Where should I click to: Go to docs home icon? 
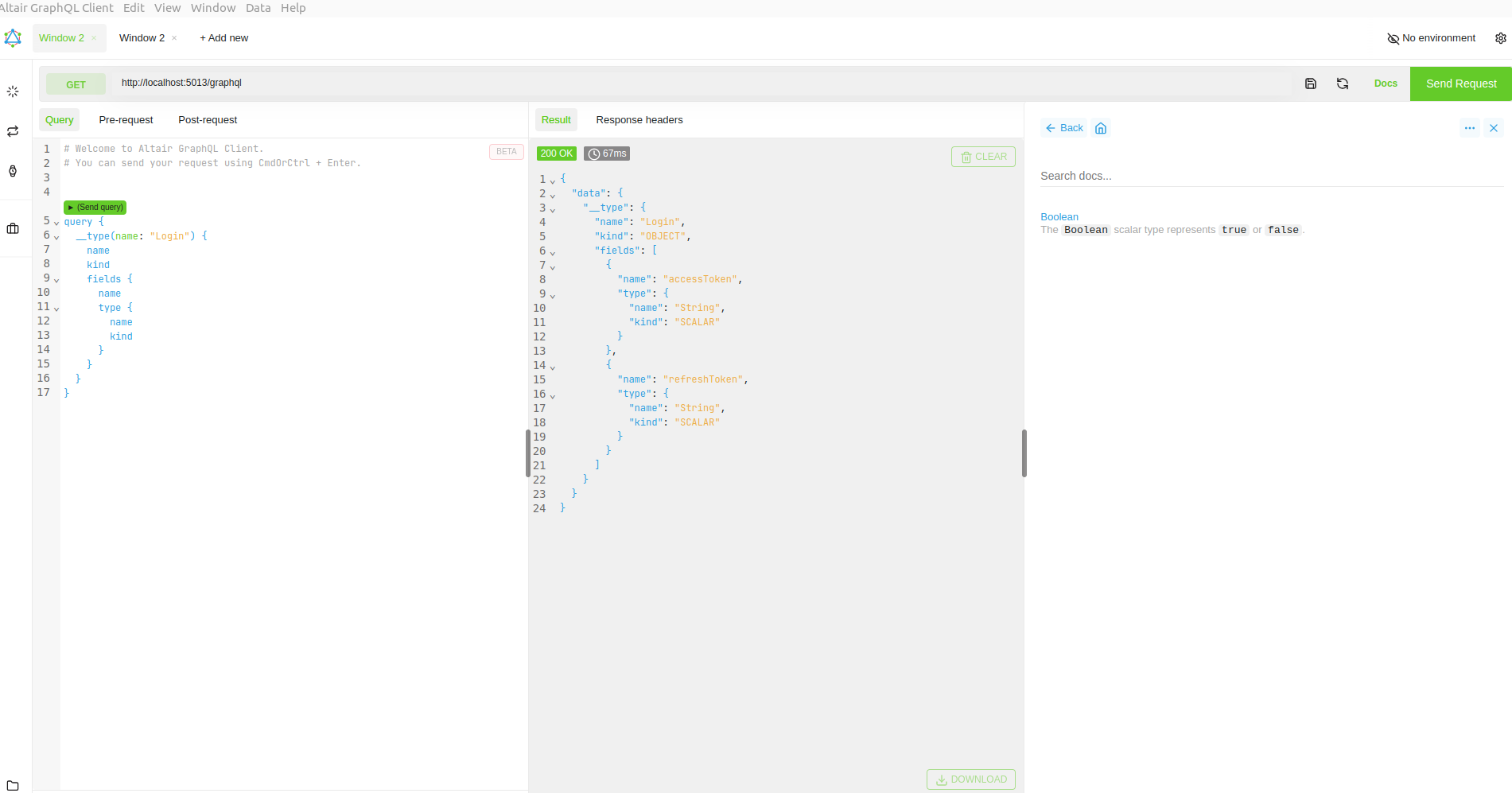point(1101,128)
